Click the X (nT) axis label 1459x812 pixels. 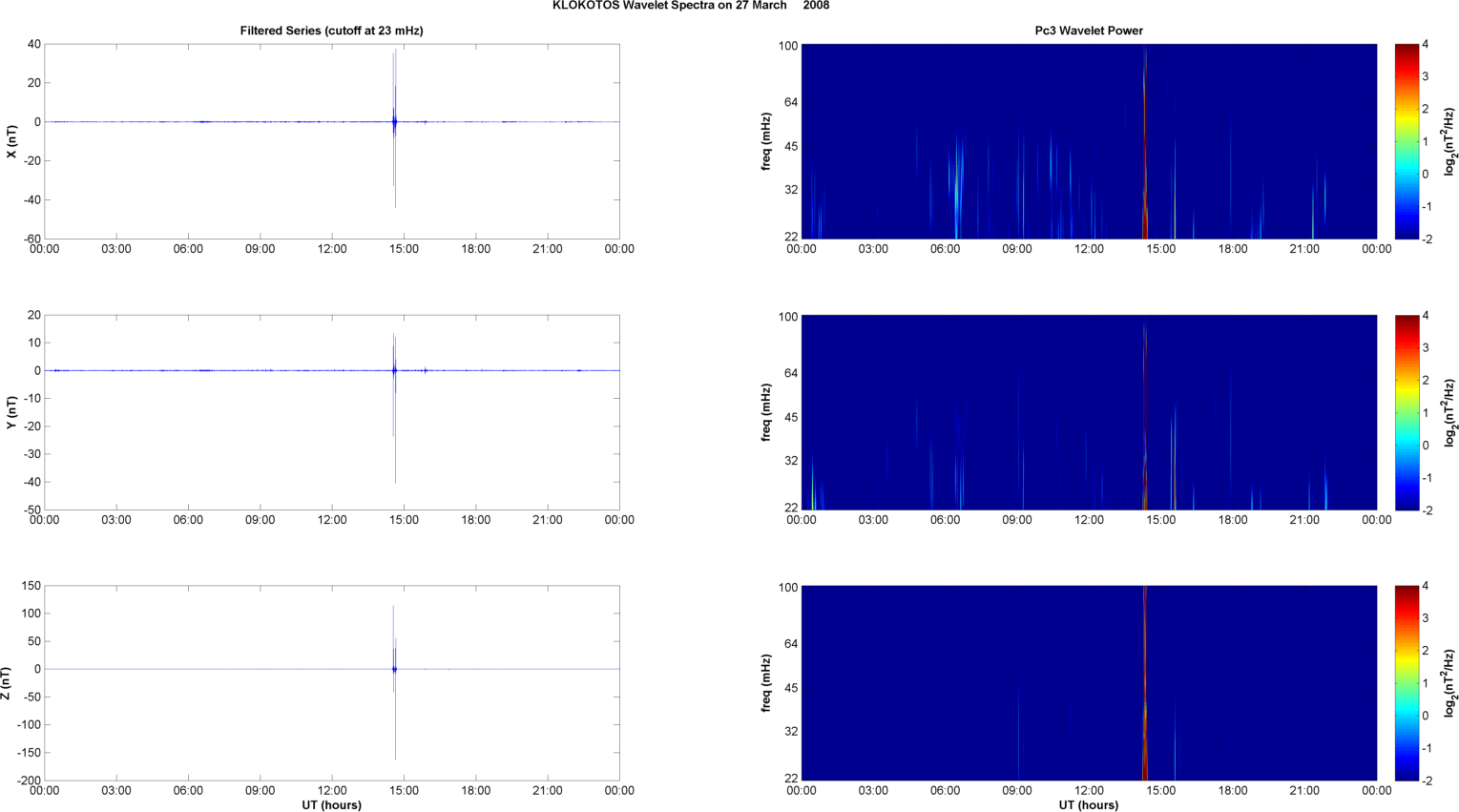tap(11, 142)
